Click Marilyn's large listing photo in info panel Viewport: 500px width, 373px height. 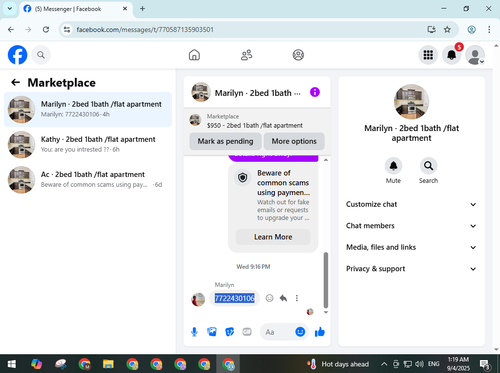tap(411, 102)
